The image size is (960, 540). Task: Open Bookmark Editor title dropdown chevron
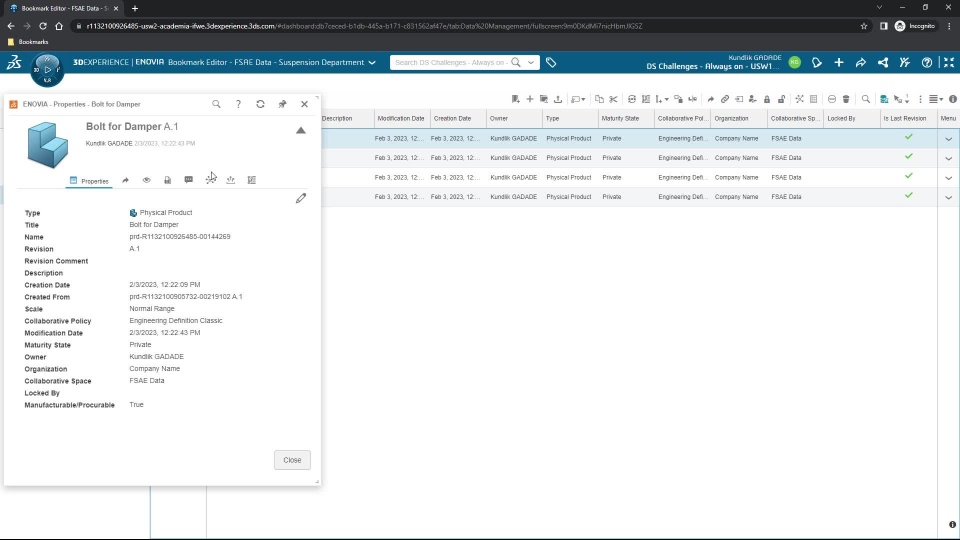(372, 62)
